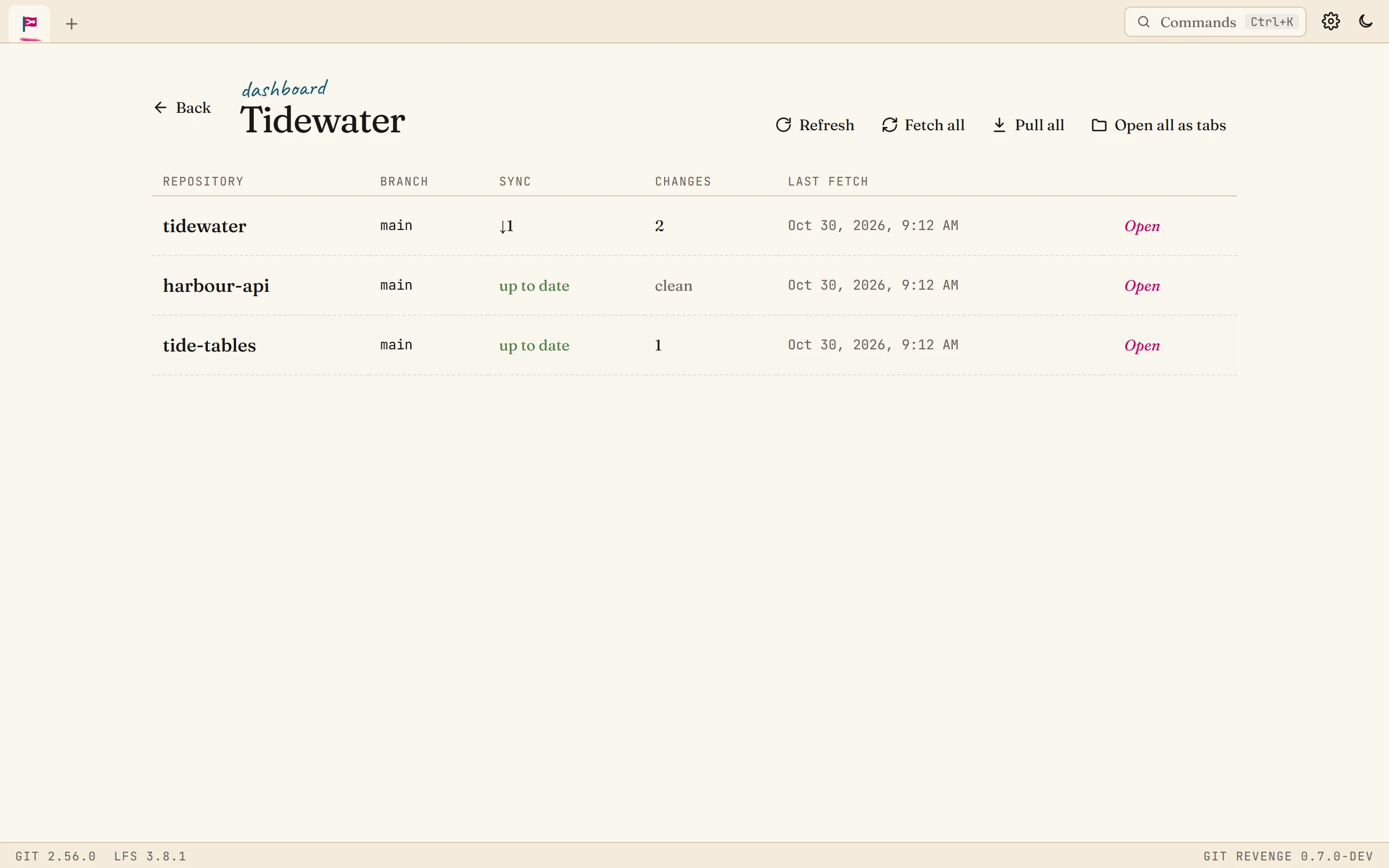Click tide-tables' last fetch timestamp
The height and width of the screenshot is (868, 1389).
pyautogui.click(x=873, y=345)
